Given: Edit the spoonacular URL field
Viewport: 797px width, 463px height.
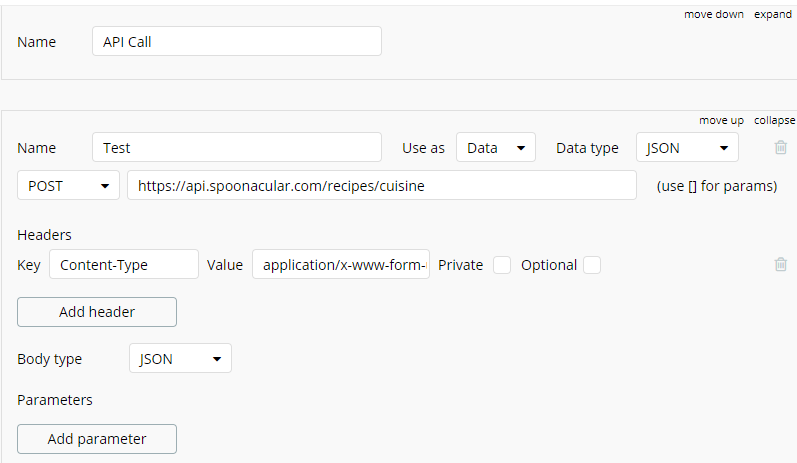Looking at the screenshot, I should (381, 186).
